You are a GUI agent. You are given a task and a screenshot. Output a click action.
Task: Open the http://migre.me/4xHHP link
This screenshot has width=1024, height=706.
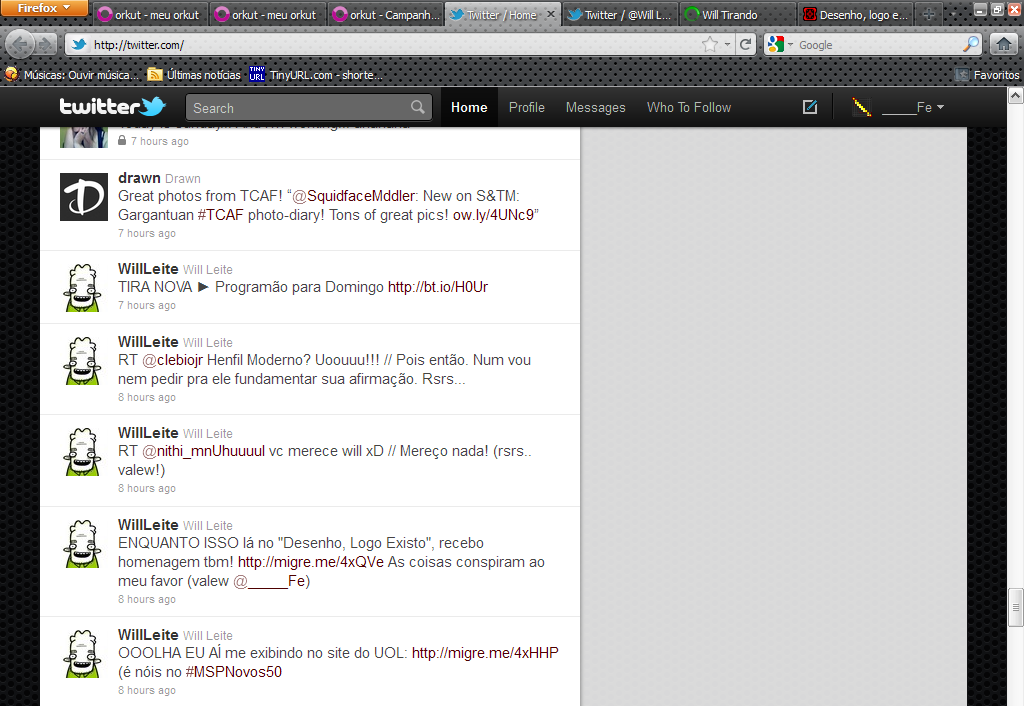(485, 652)
